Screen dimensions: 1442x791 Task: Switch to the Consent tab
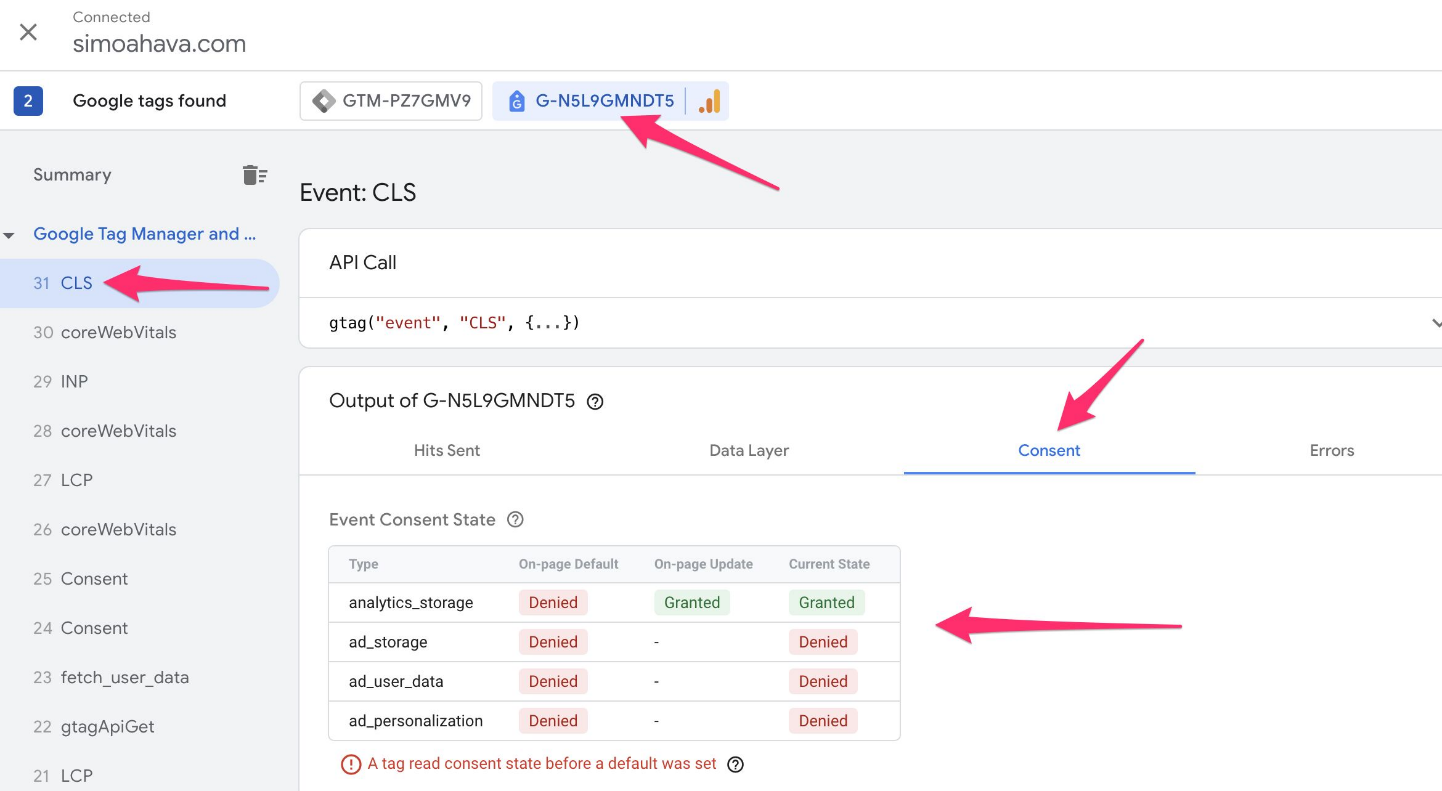point(1049,450)
